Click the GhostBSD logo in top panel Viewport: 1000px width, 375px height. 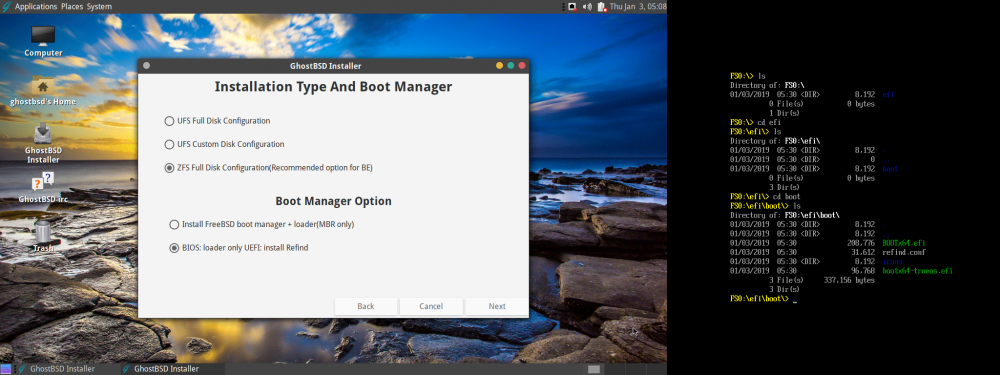pos(6,6)
